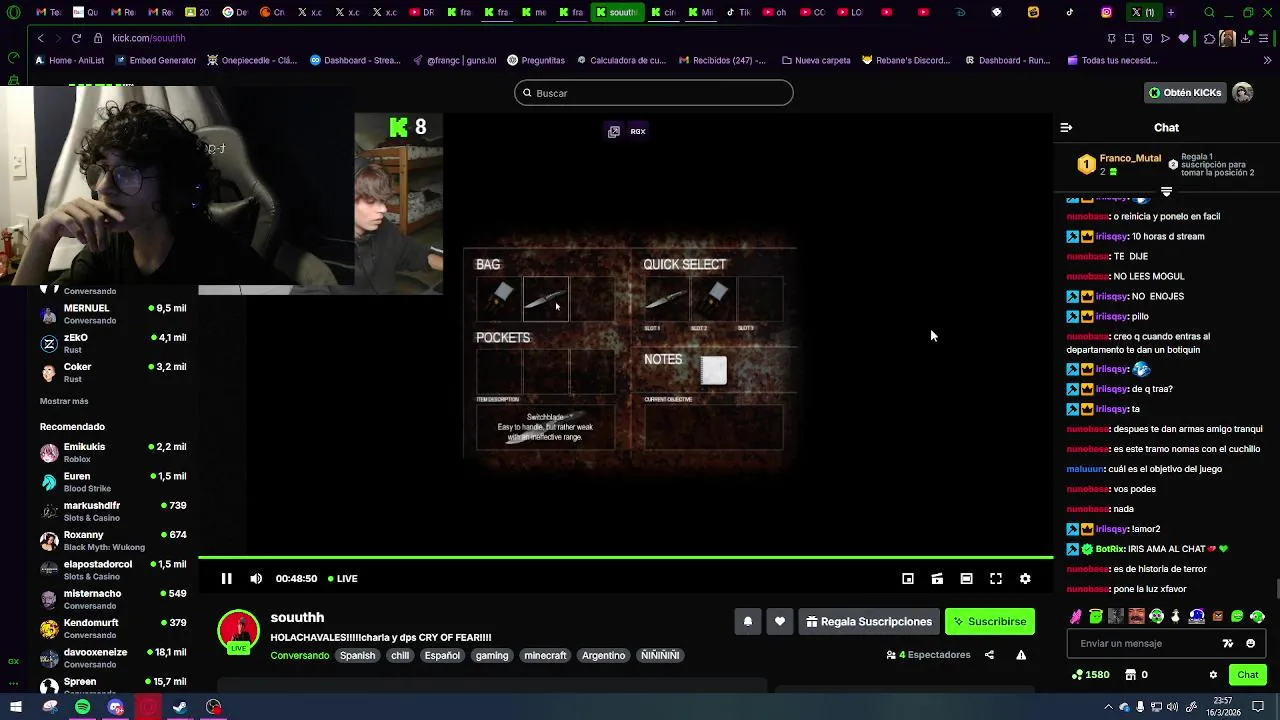
Task: Send message with Chat button
Action: pyautogui.click(x=1247, y=675)
